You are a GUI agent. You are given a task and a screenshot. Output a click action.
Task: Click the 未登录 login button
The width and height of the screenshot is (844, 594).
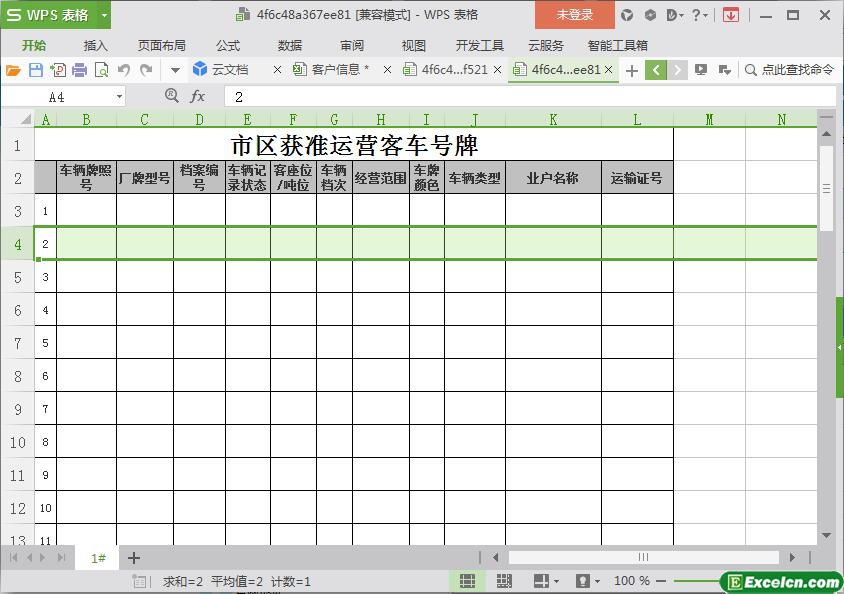coord(574,15)
